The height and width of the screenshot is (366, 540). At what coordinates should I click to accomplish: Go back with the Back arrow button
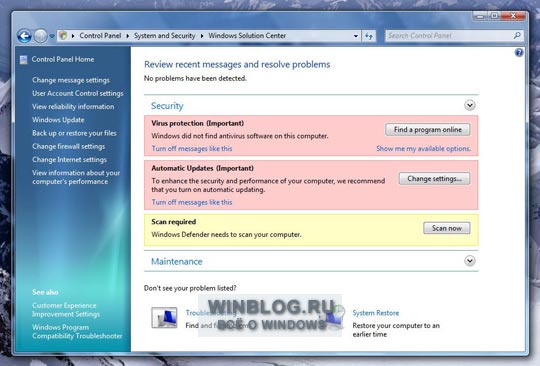coord(24,36)
